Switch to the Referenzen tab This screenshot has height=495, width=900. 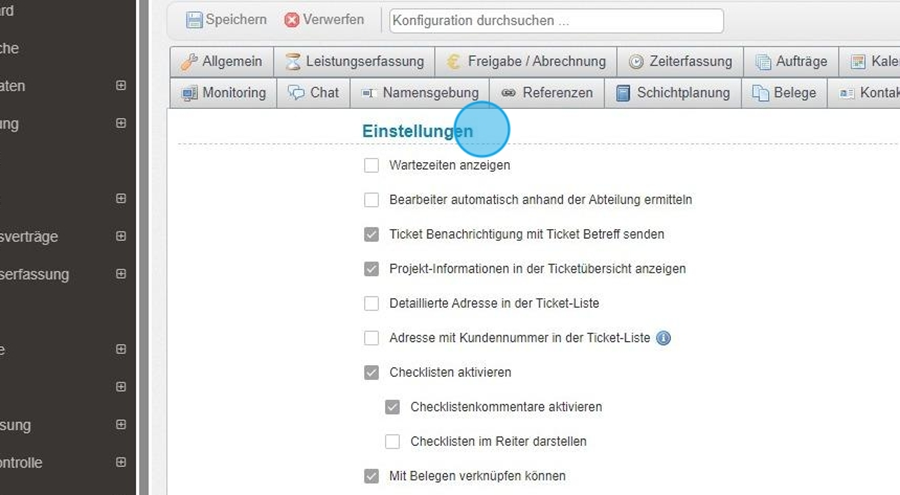click(547, 93)
